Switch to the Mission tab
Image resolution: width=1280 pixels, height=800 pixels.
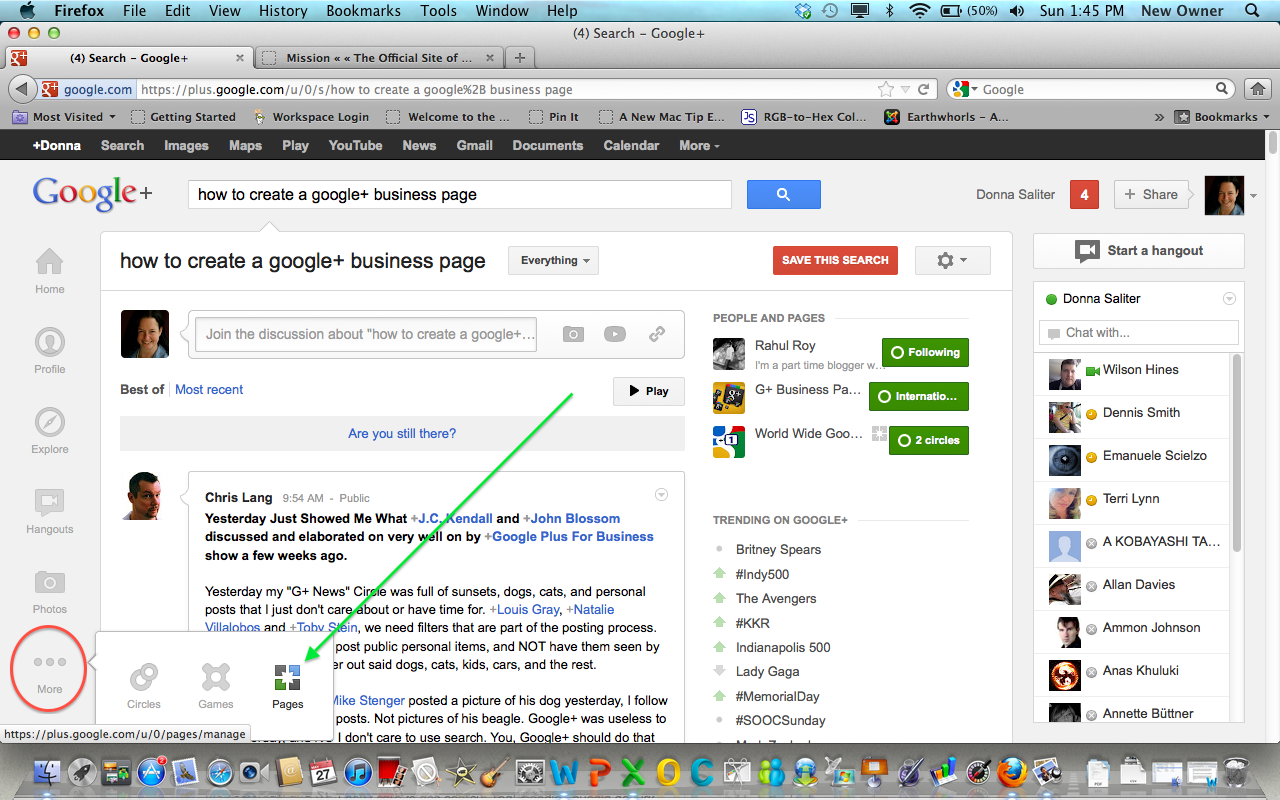(379, 58)
